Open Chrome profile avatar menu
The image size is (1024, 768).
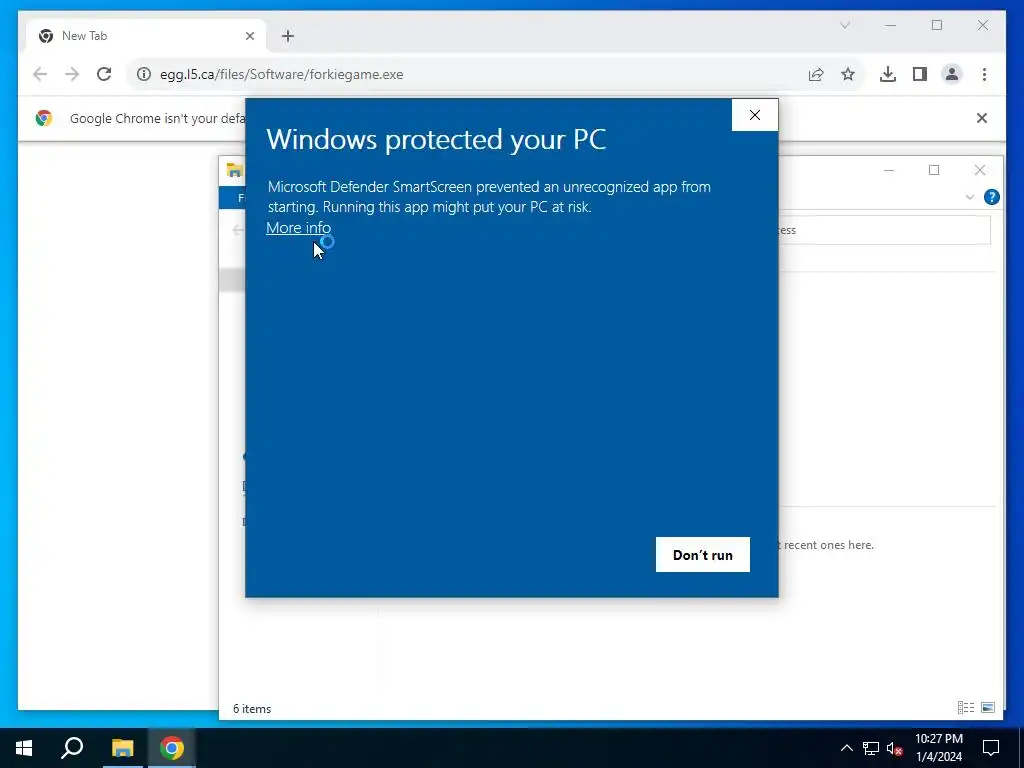(952, 74)
